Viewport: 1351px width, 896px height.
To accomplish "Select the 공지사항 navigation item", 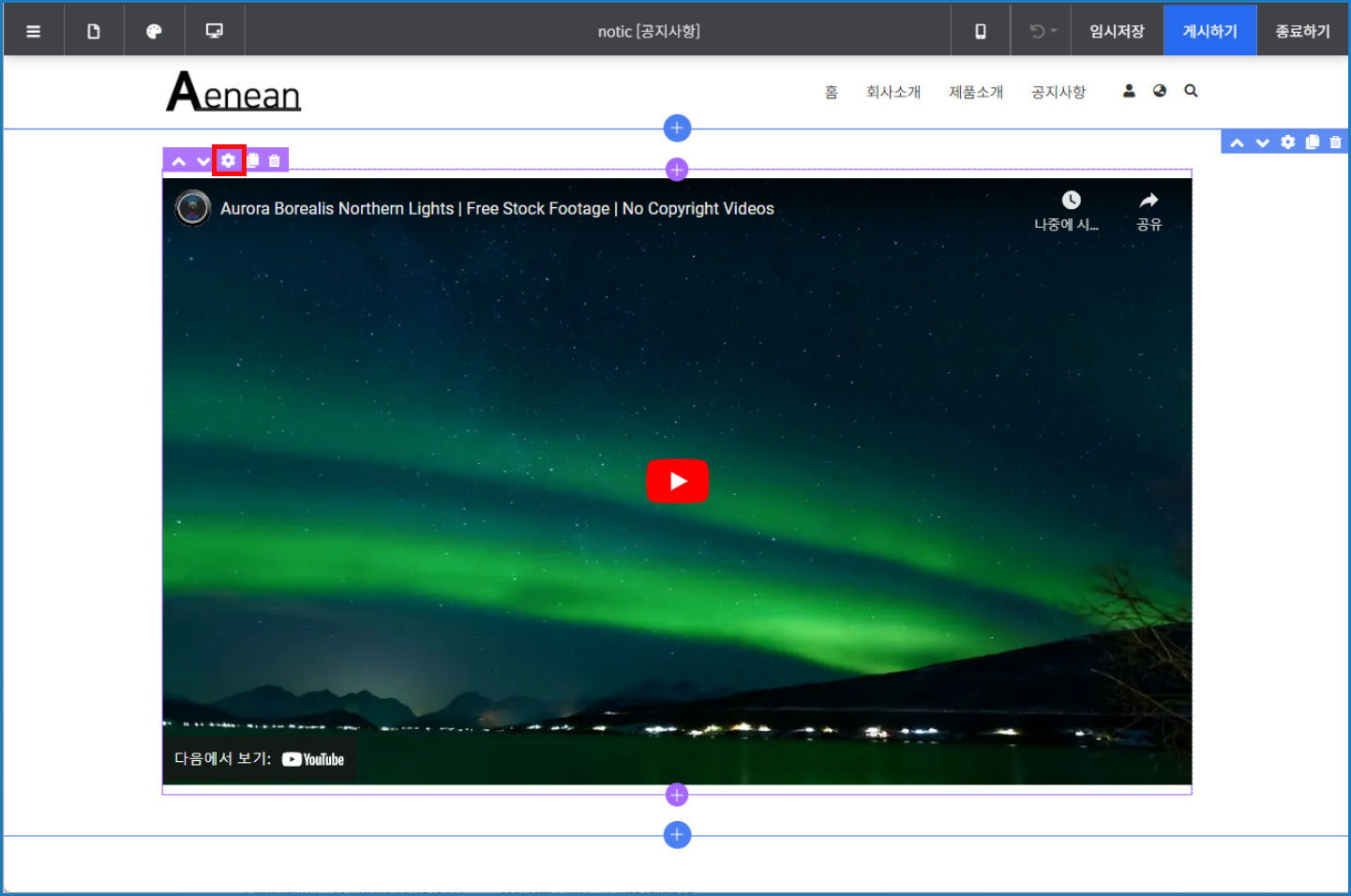I will click(1058, 92).
